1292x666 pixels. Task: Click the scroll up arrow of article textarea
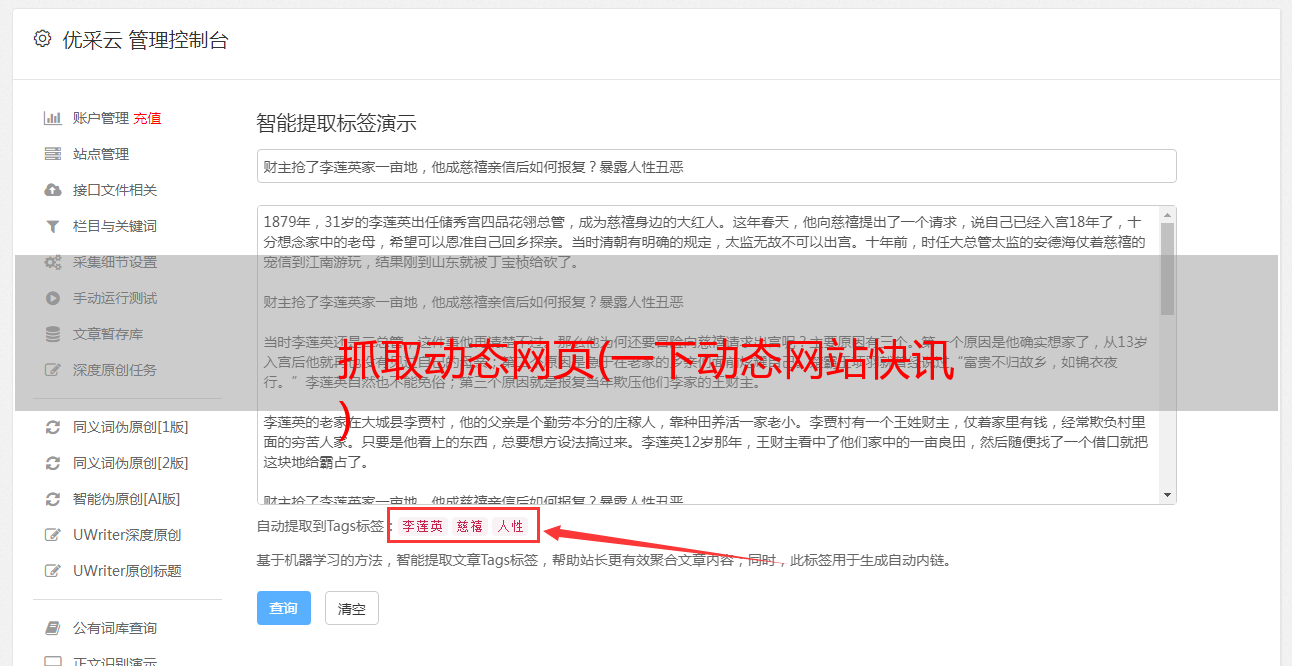pos(1167,215)
